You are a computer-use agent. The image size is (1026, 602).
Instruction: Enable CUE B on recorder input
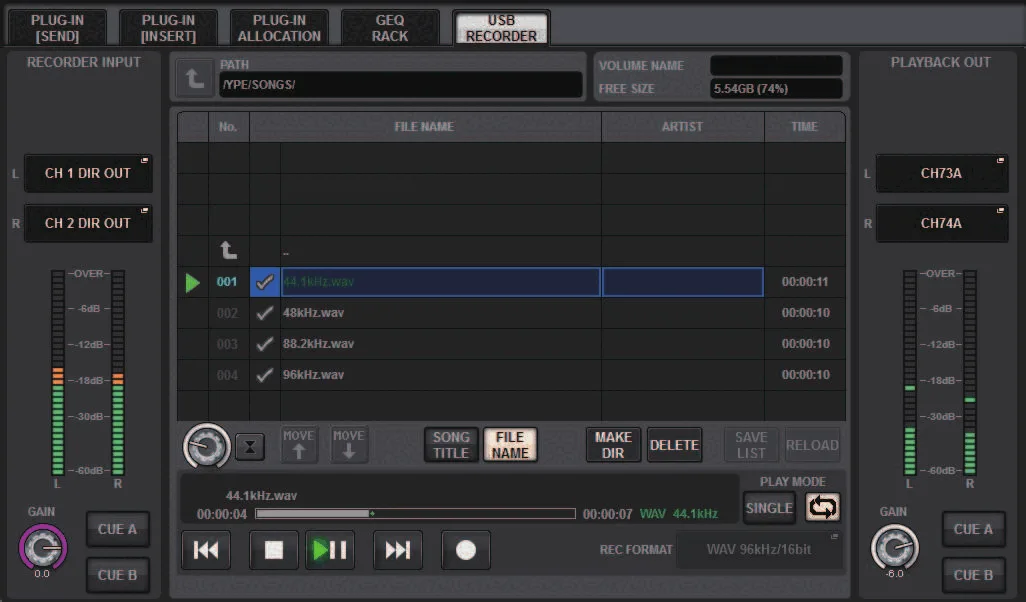[x=118, y=575]
